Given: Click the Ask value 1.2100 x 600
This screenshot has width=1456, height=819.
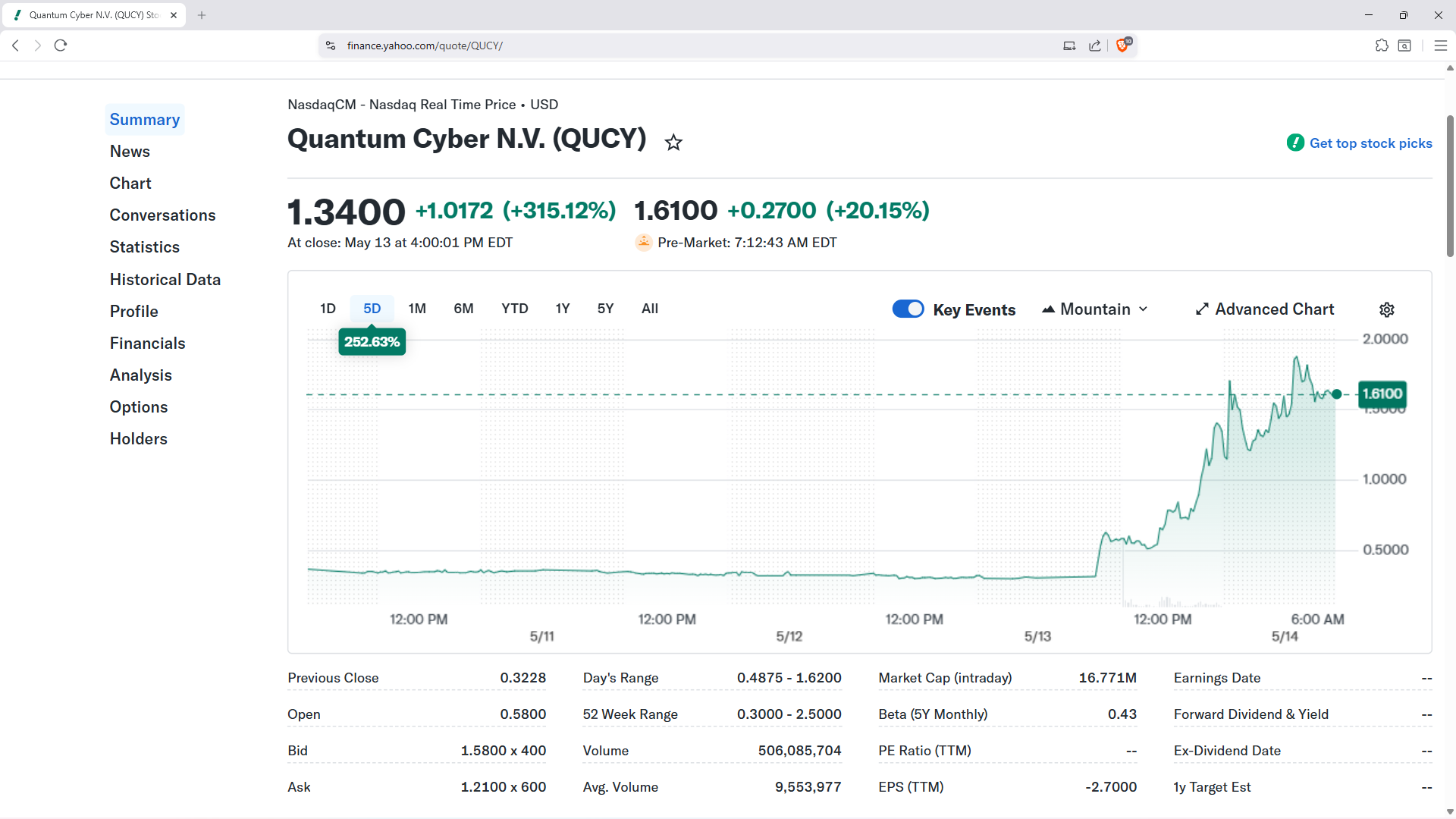Looking at the screenshot, I should tap(503, 787).
